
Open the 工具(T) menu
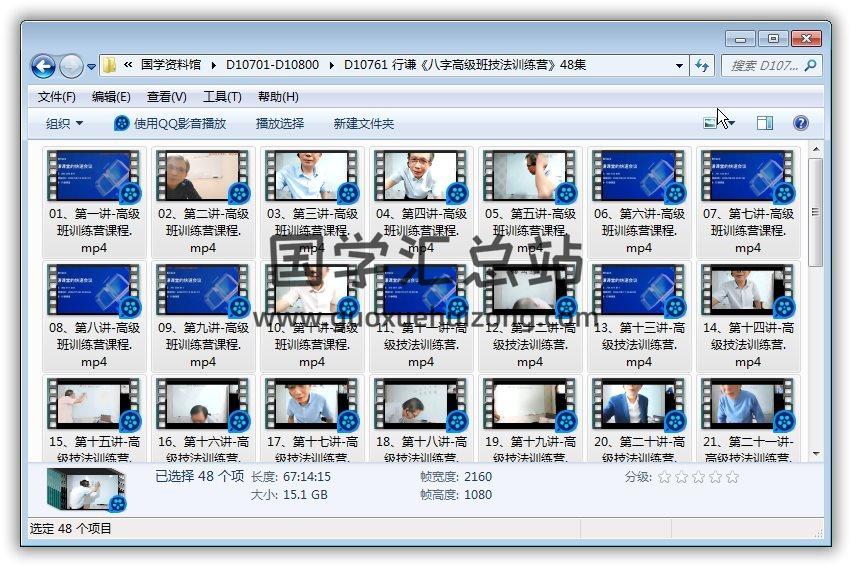click(x=222, y=97)
